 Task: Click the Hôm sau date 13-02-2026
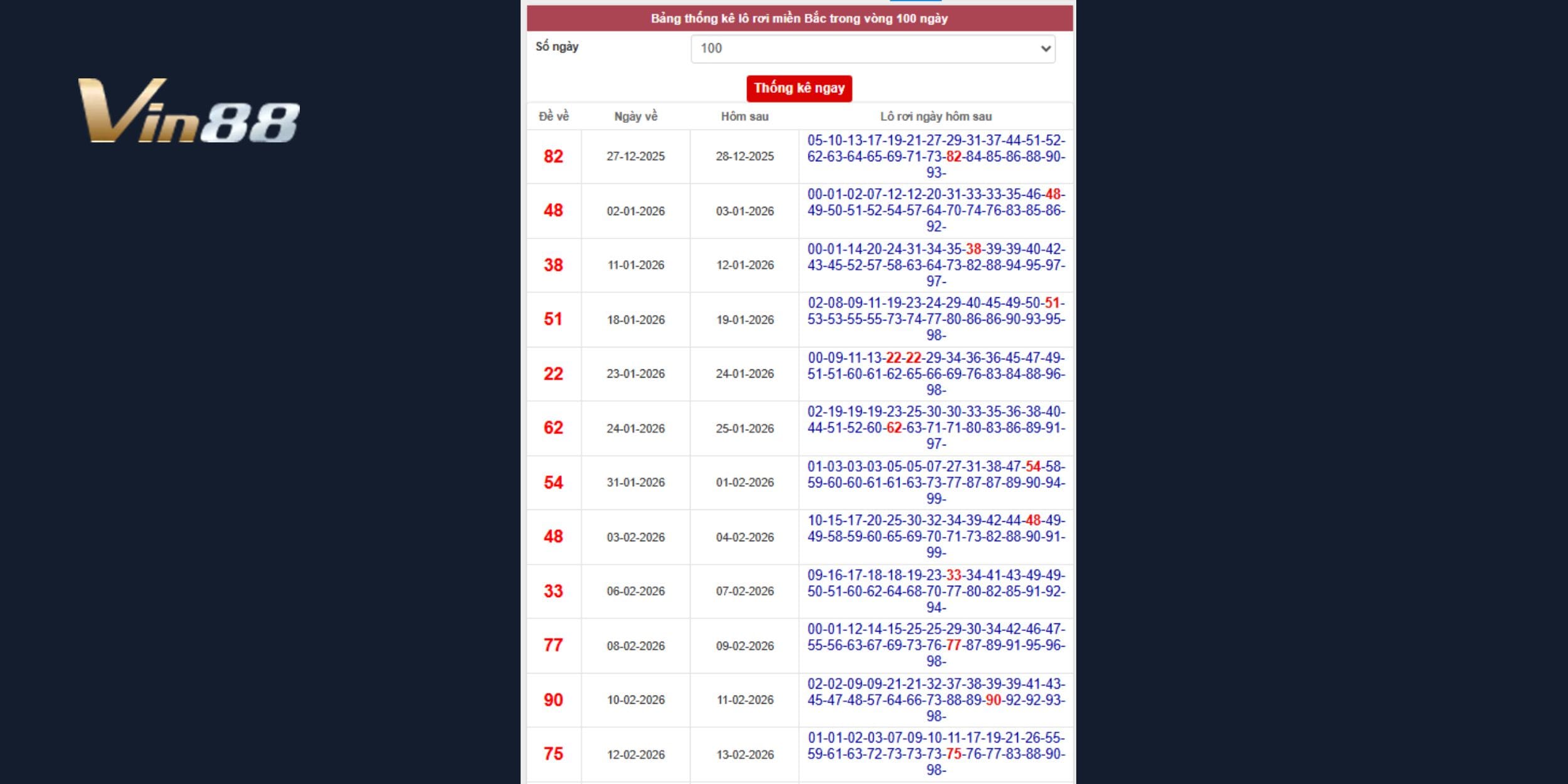click(x=744, y=755)
